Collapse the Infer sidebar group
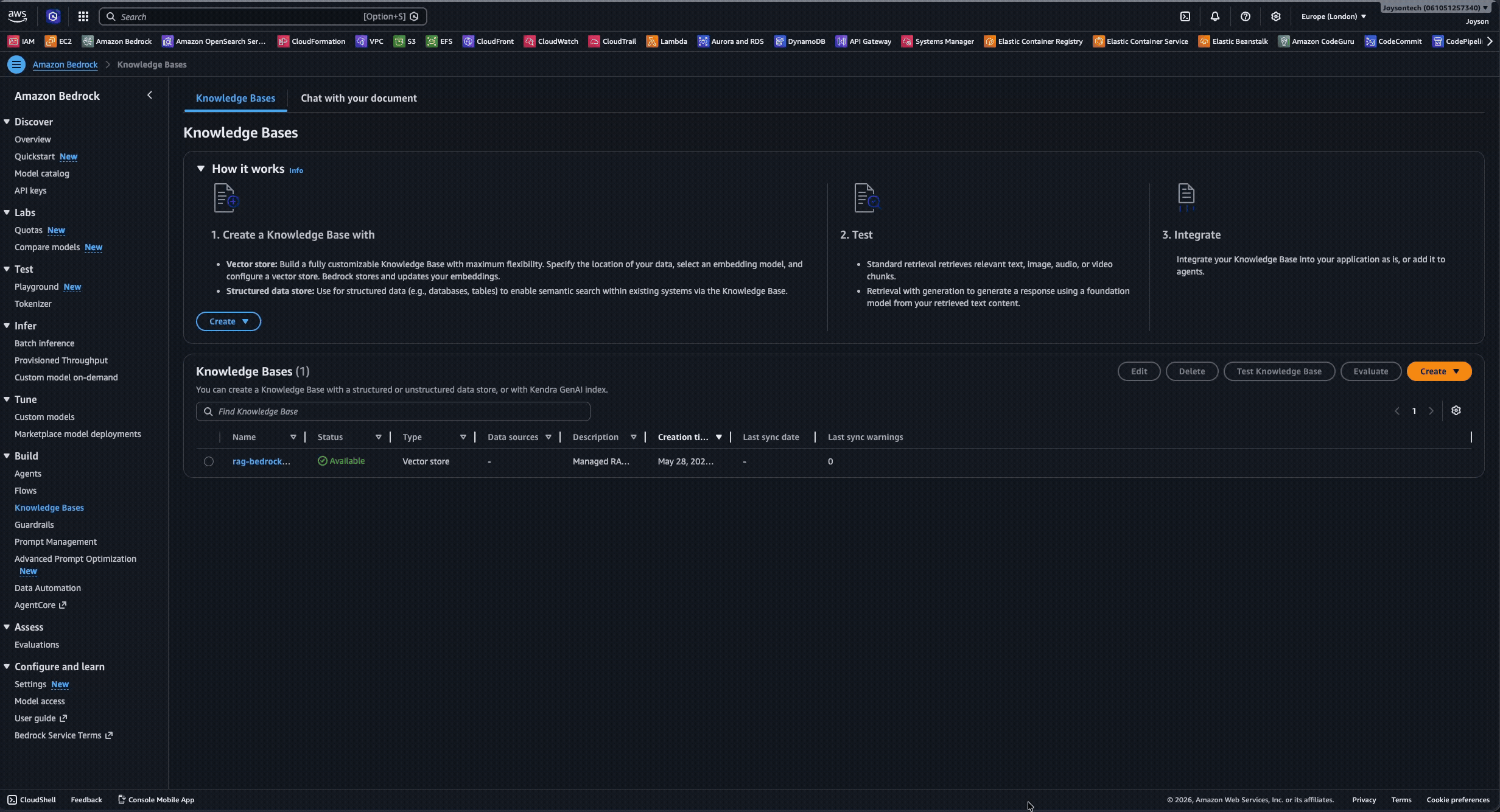Viewport: 1500px width, 812px height. (x=7, y=326)
